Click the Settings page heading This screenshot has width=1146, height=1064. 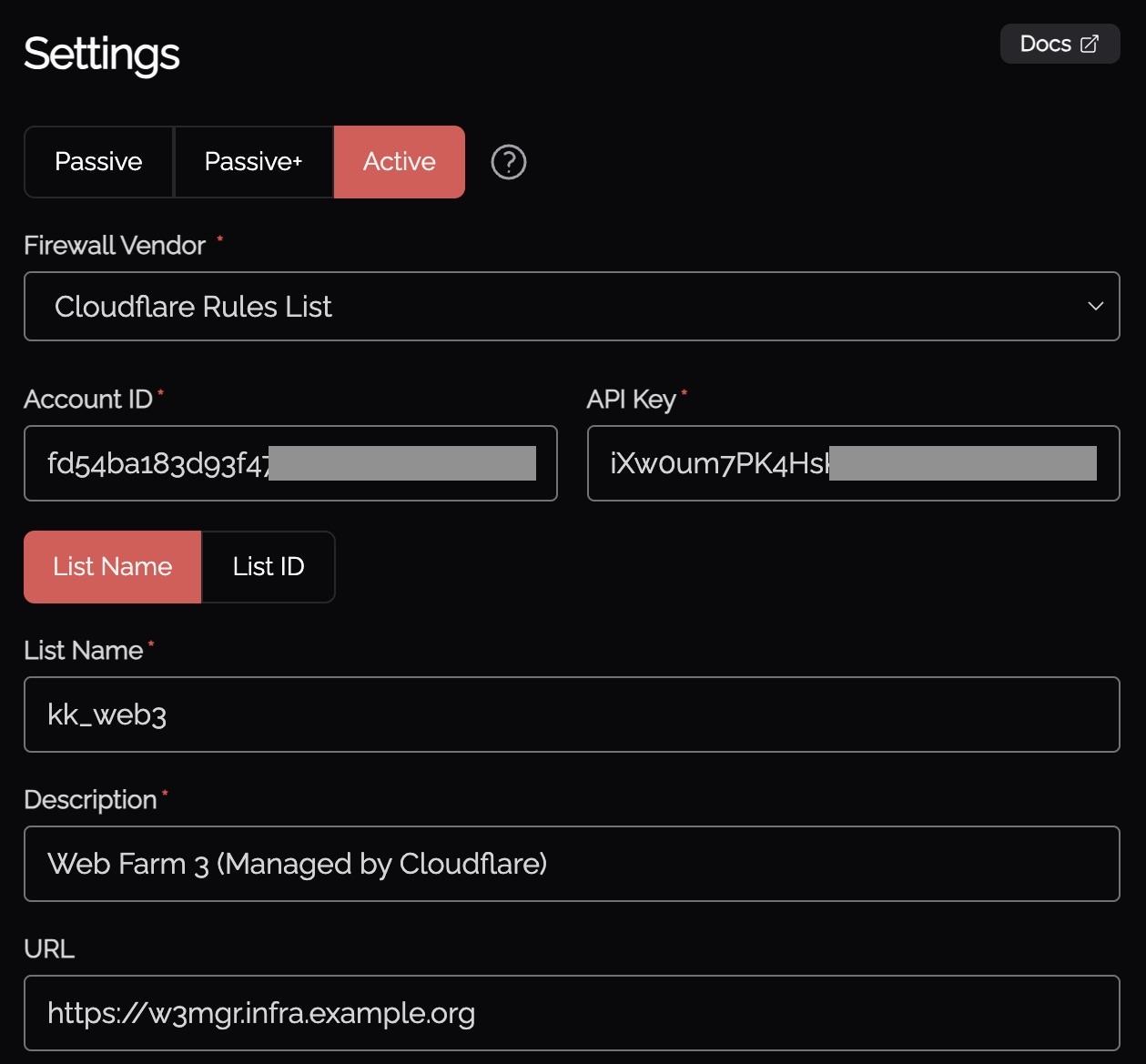[x=101, y=55]
